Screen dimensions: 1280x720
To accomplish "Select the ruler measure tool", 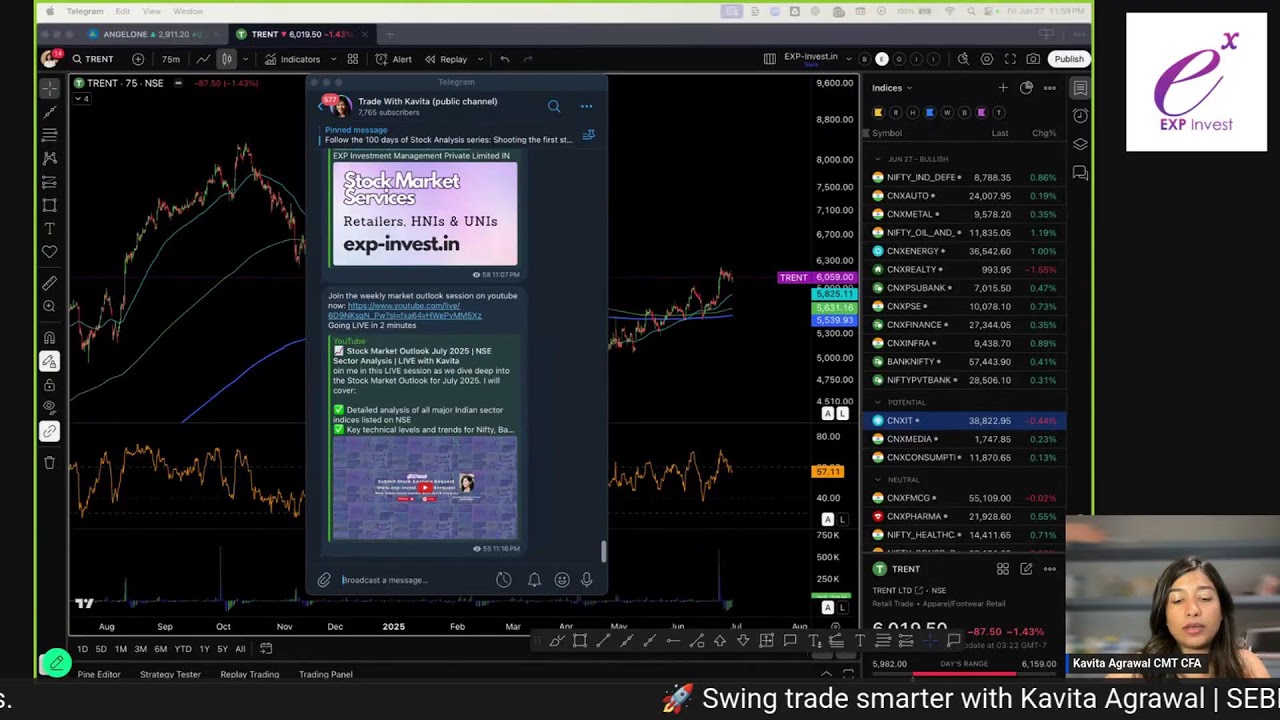I will click(x=49, y=283).
